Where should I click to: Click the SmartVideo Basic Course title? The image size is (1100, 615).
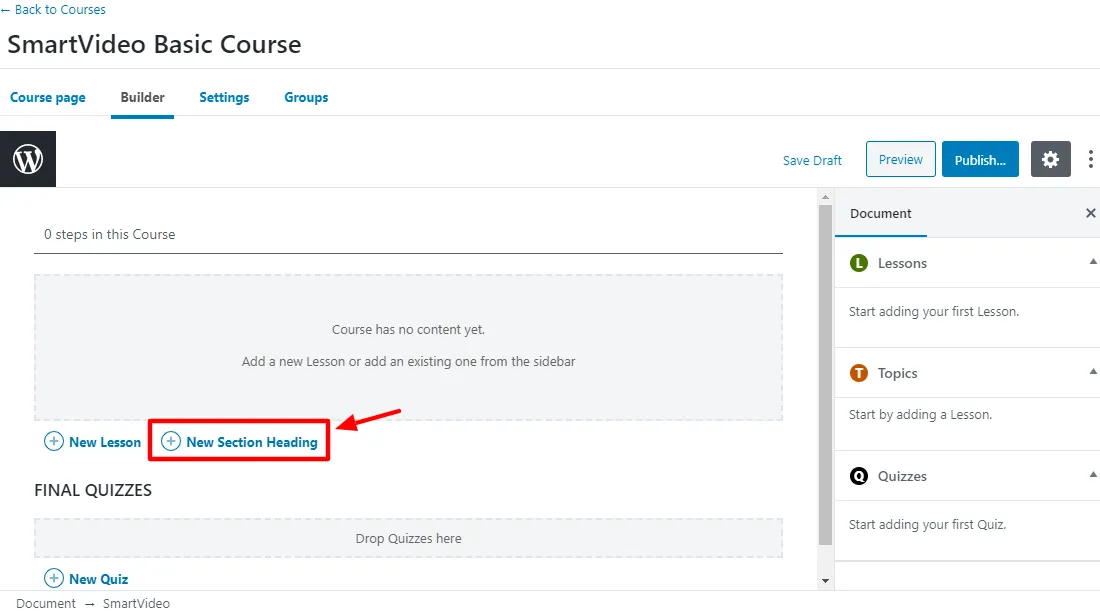(x=154, y=44)
